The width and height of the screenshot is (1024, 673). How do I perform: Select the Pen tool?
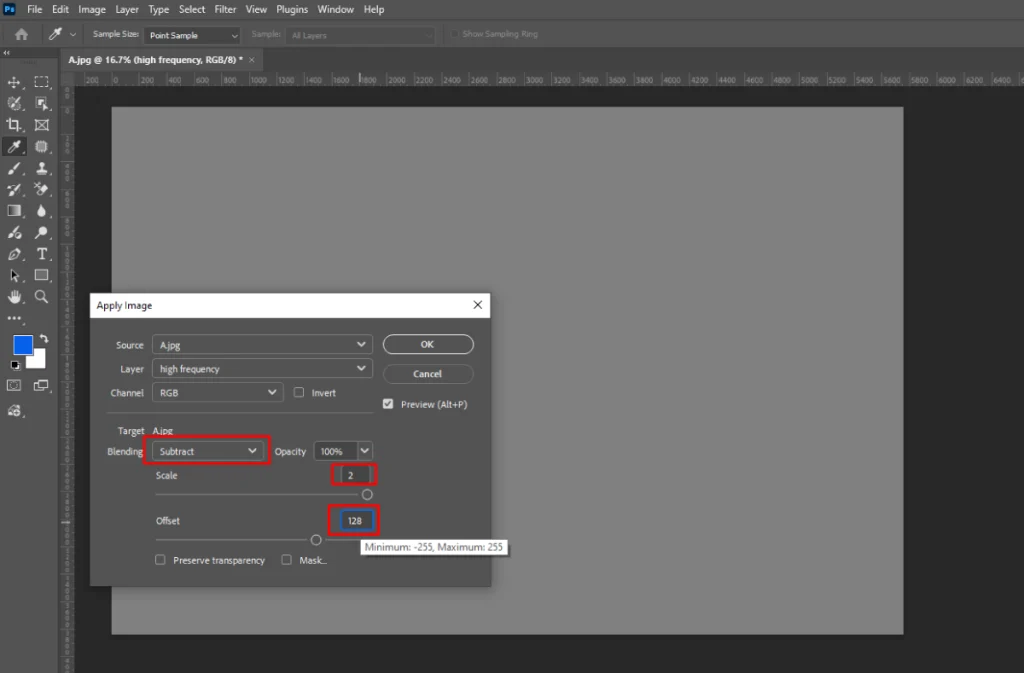click(14, 254)
